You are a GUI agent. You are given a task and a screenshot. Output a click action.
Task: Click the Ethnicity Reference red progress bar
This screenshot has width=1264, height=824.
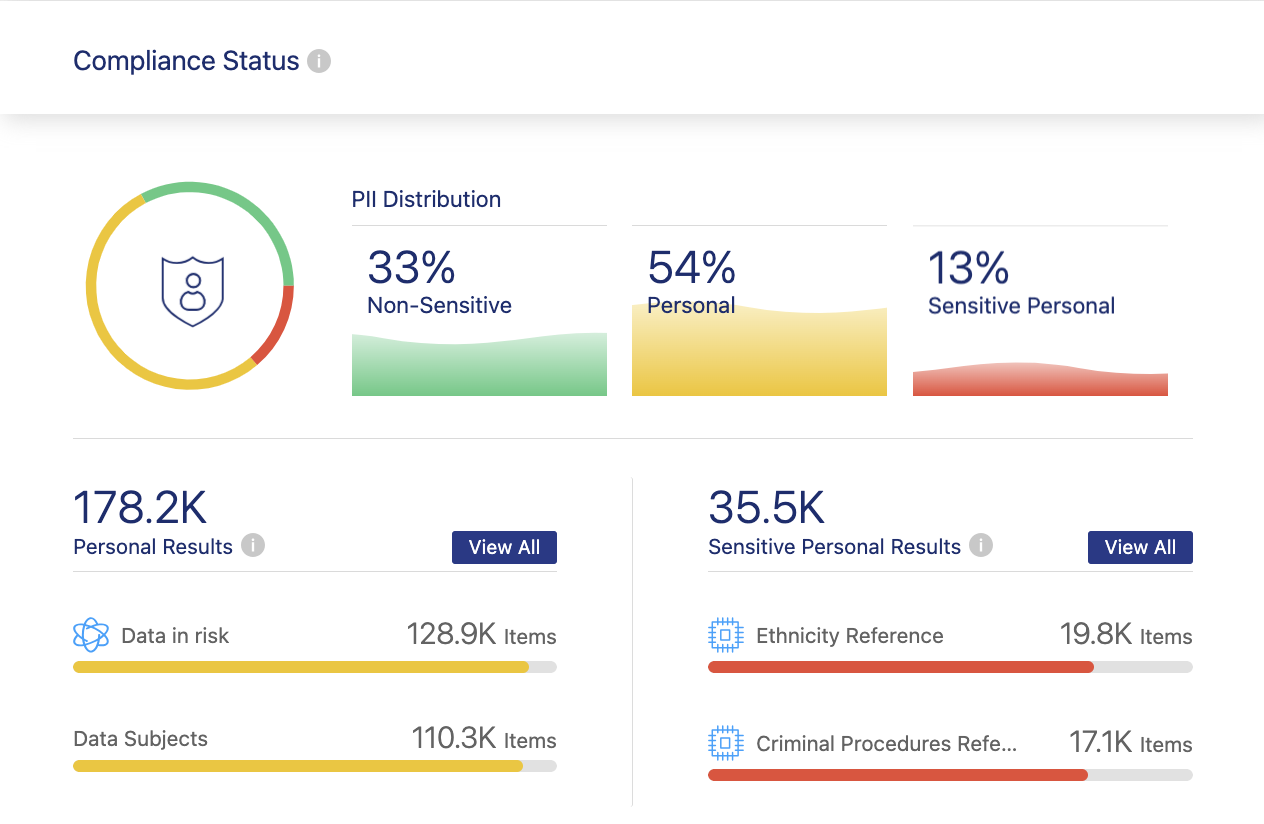coord(949,667)
